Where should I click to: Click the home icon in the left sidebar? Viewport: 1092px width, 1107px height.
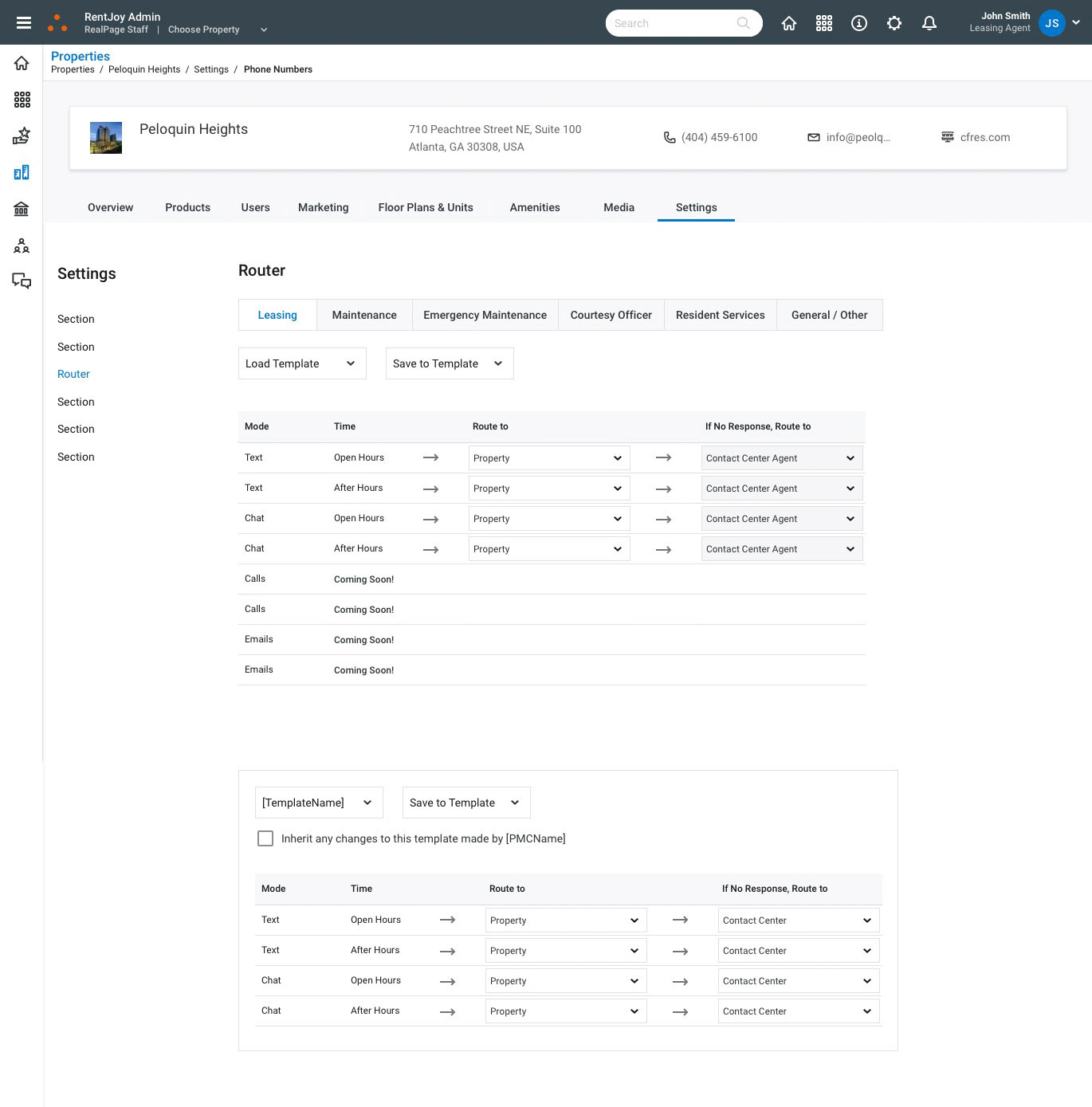pos(22,63)
